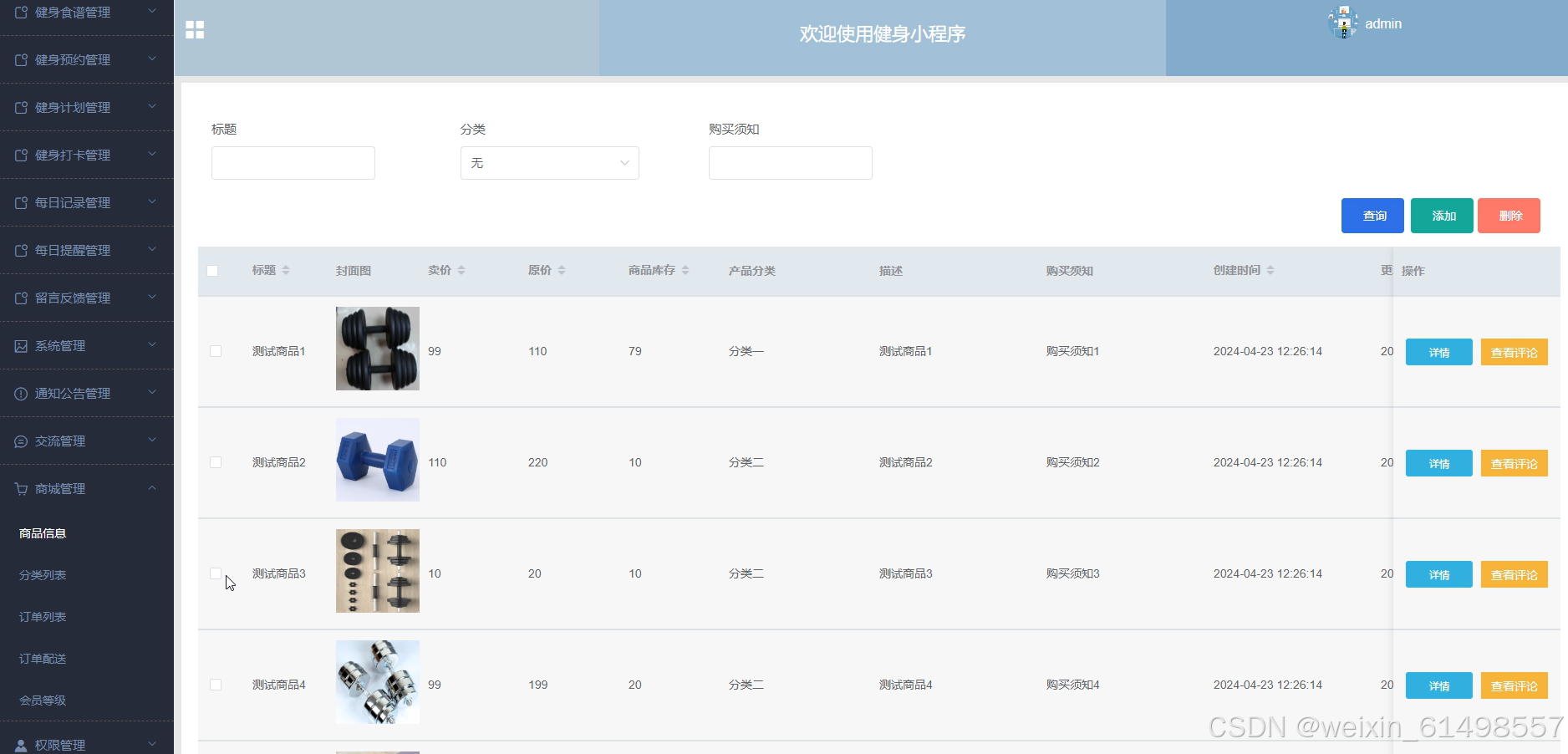
Task: Expand 健身食谱管理 menu chevron
Action: coord(152,11)
